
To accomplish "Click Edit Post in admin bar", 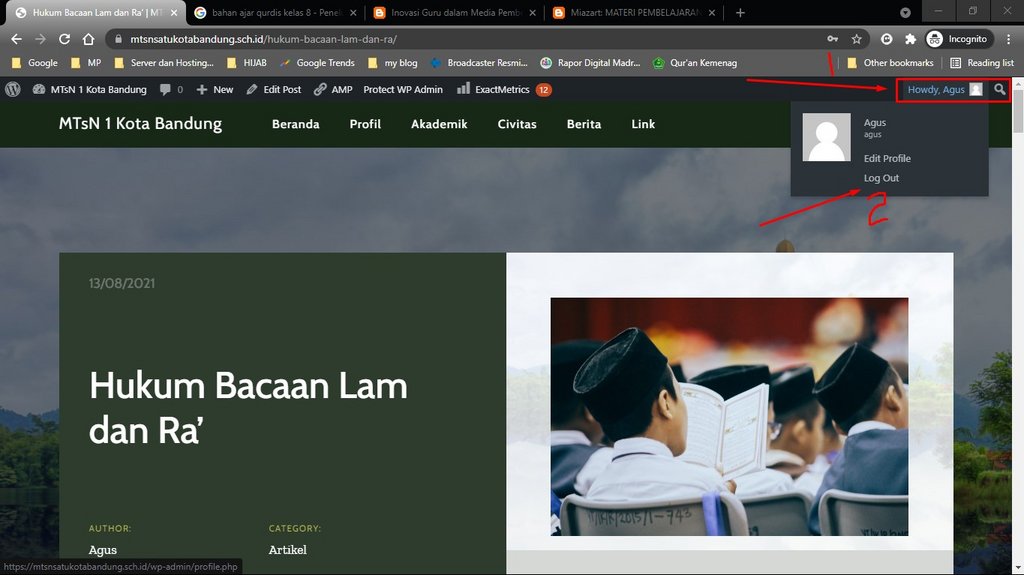I will click(x=274, y=90).
